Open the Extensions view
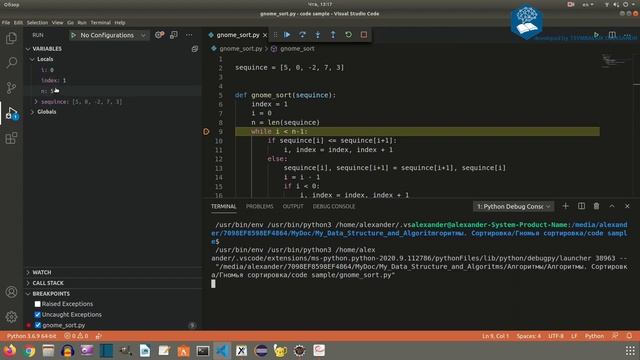 (11, 138)
